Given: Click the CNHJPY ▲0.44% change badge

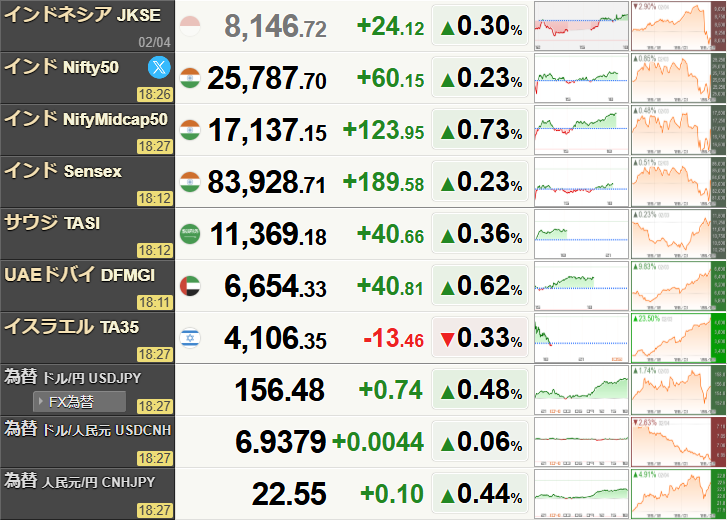Looking at the screenshot, I should tap(480, 493).
